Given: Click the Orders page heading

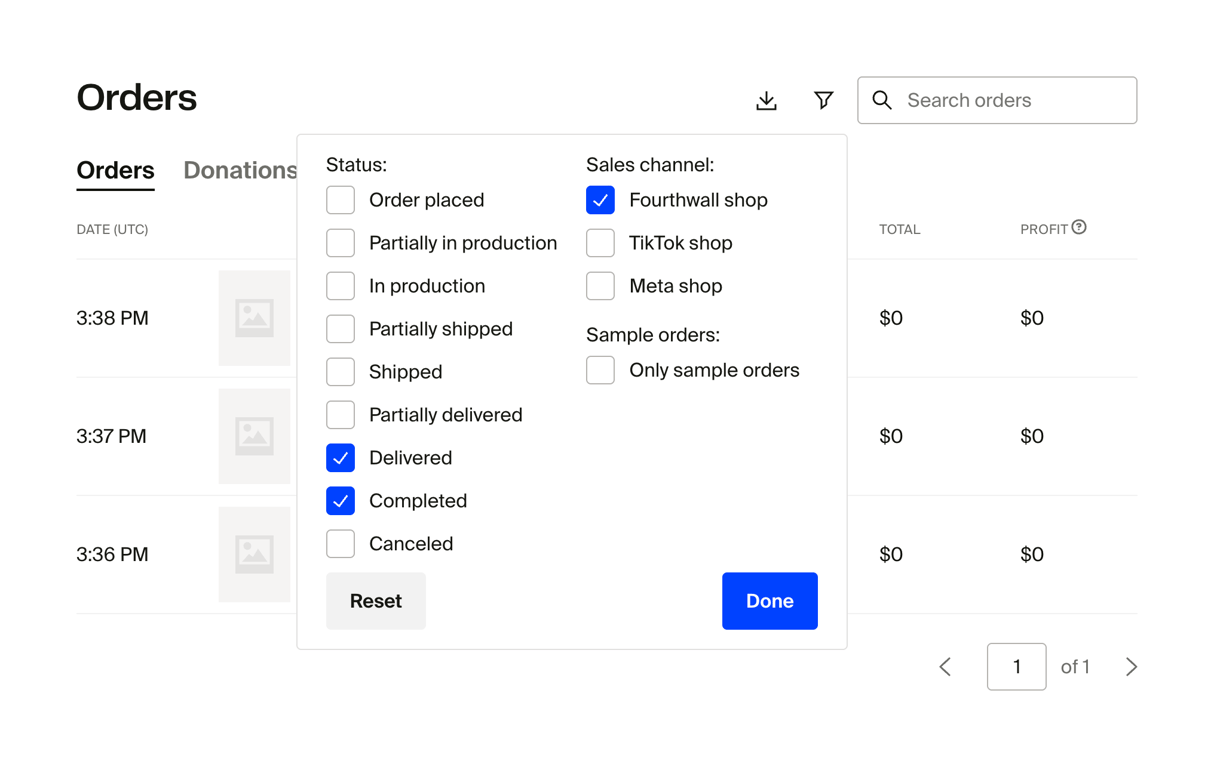Looking at the screenshot, I should click(136, 98).
